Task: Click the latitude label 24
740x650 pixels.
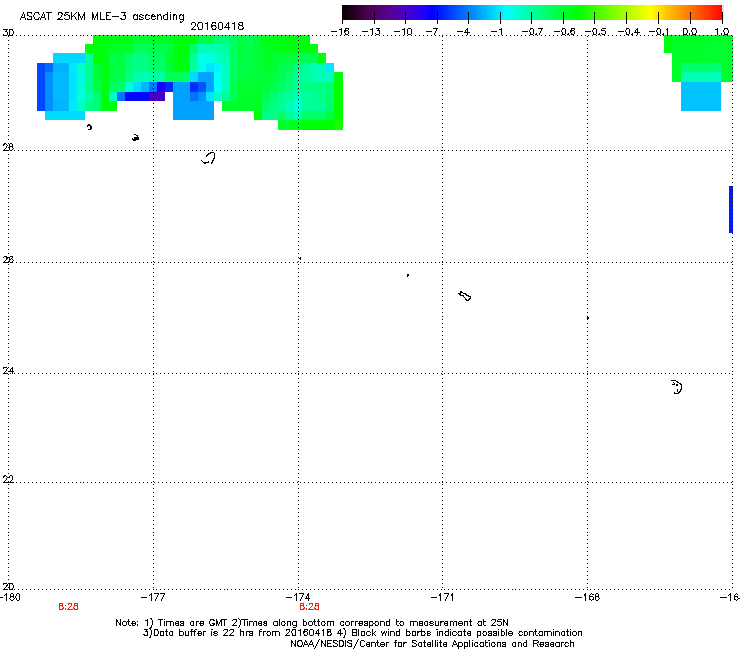Action: [x=8, y=371]
